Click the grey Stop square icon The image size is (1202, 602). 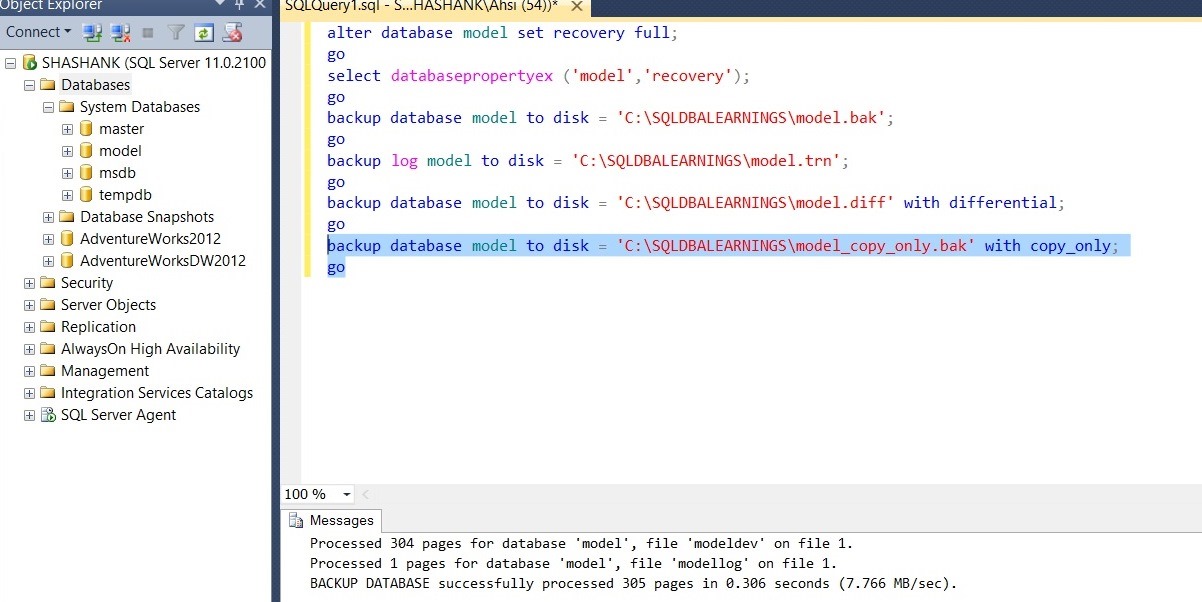(x=148, y=32)
